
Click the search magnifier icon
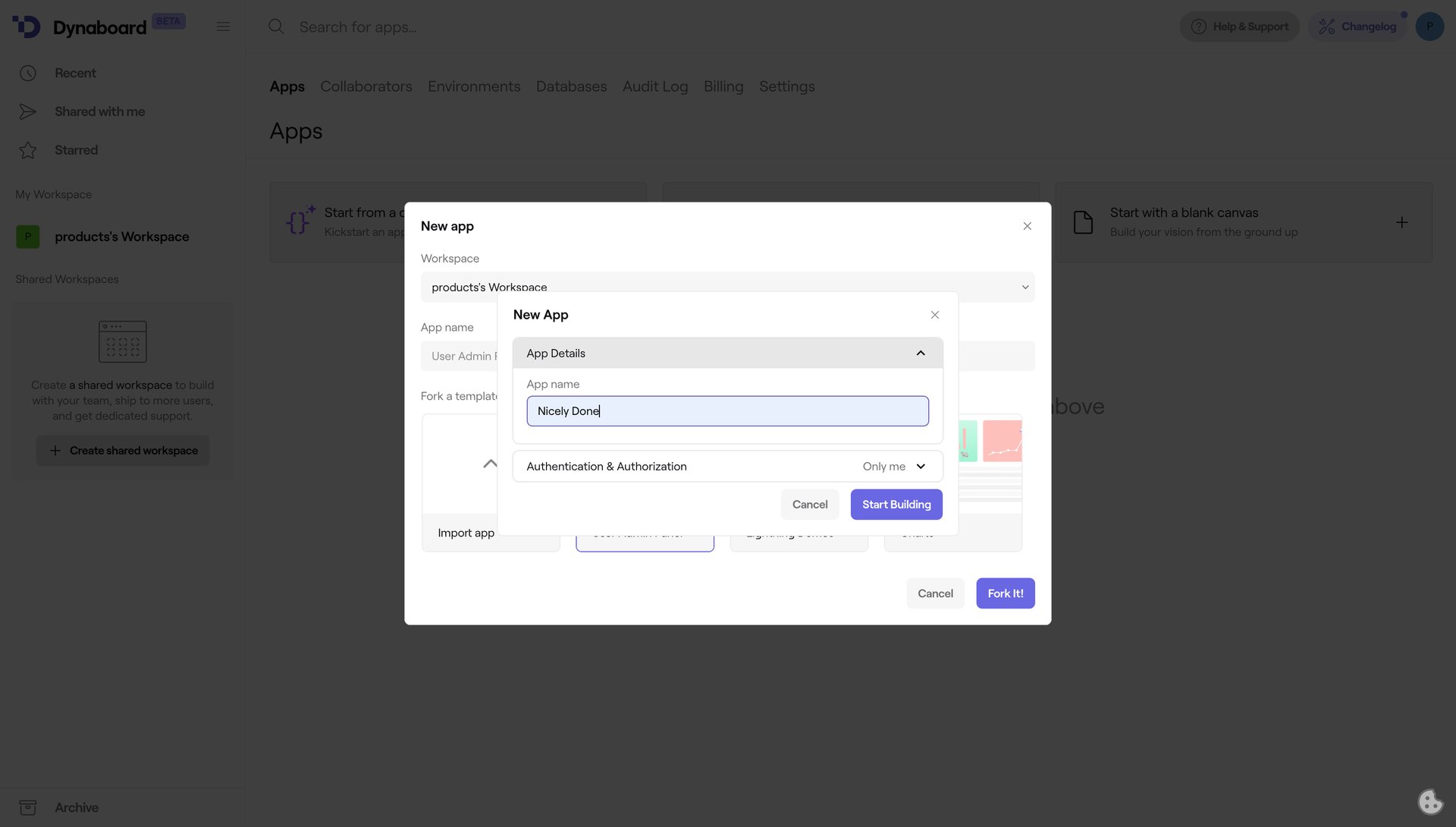(276, 26)
